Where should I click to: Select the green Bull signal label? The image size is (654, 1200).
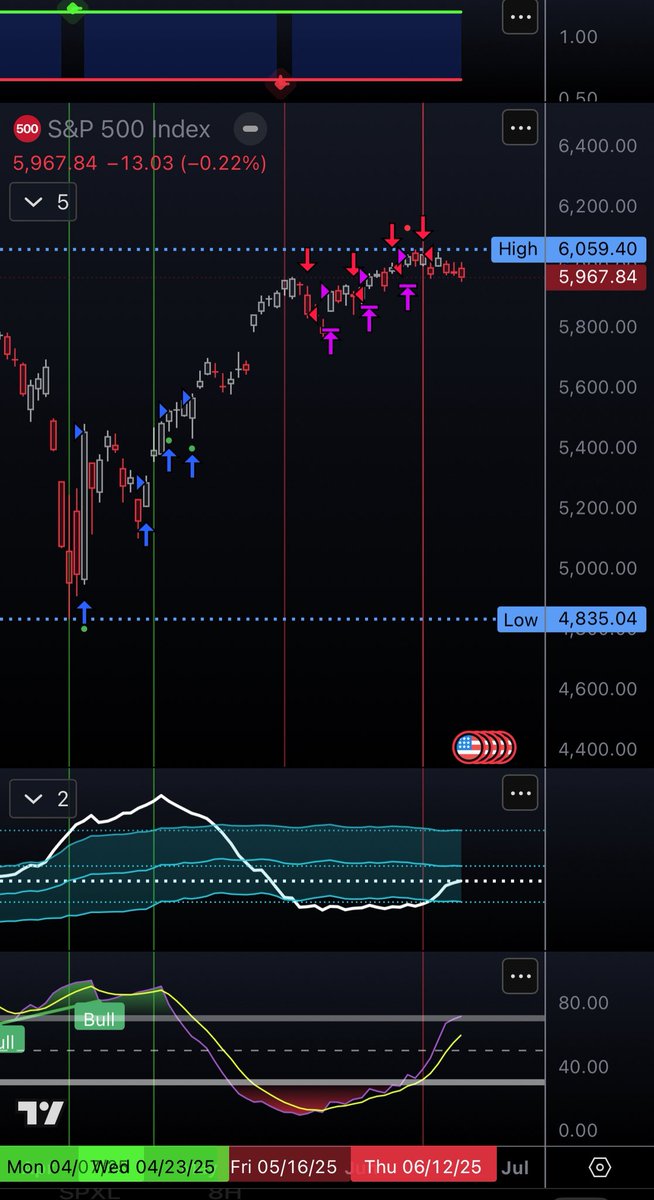(x=100, y=1018)
